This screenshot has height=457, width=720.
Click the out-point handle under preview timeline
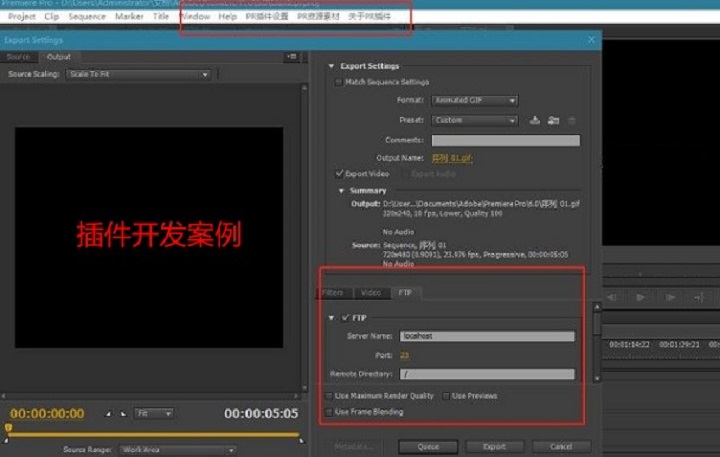click(x=302, y=441)
